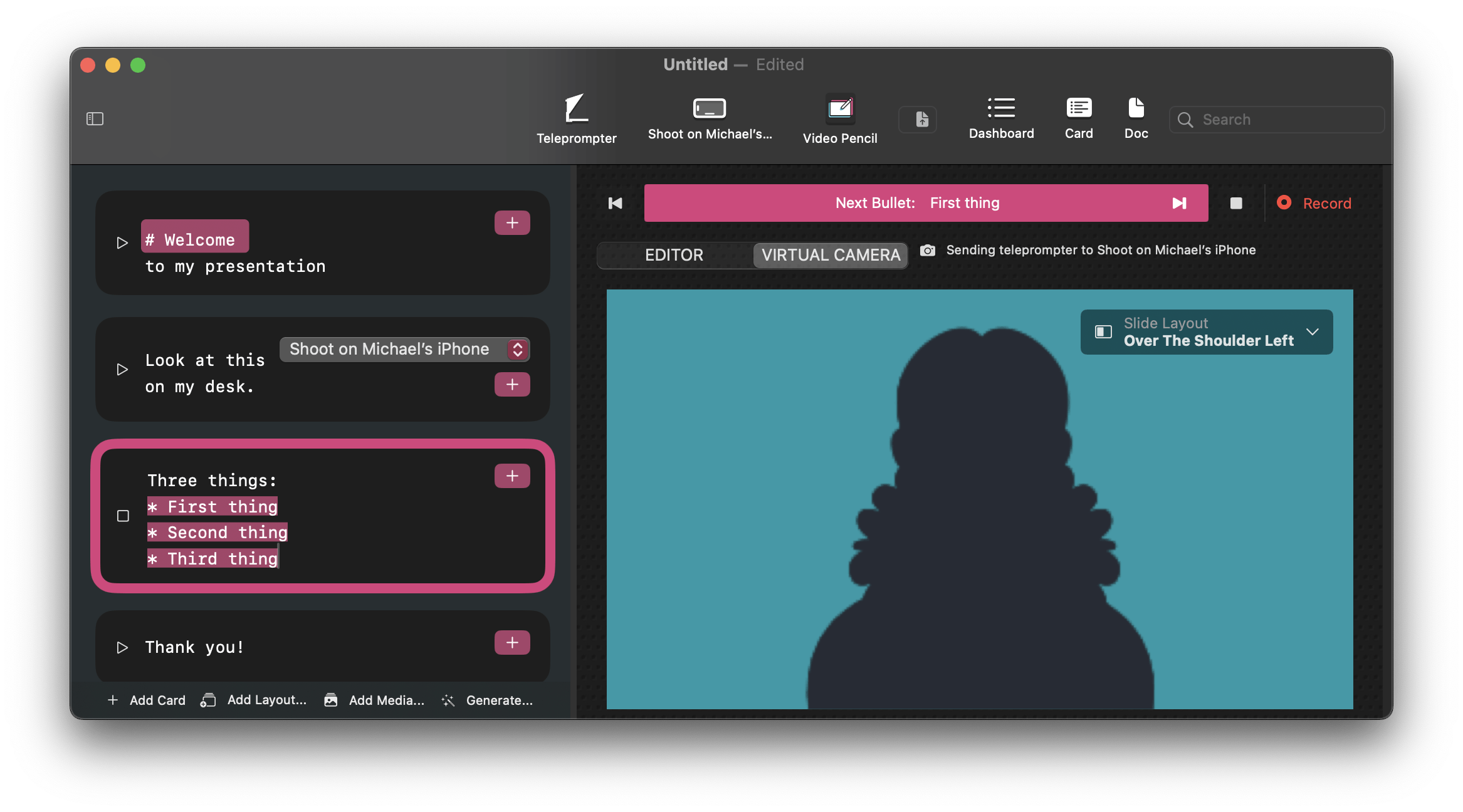This screenshot has height=812, width=1463.
Task: Skip back to previous bullet
Action: [615, 203]
